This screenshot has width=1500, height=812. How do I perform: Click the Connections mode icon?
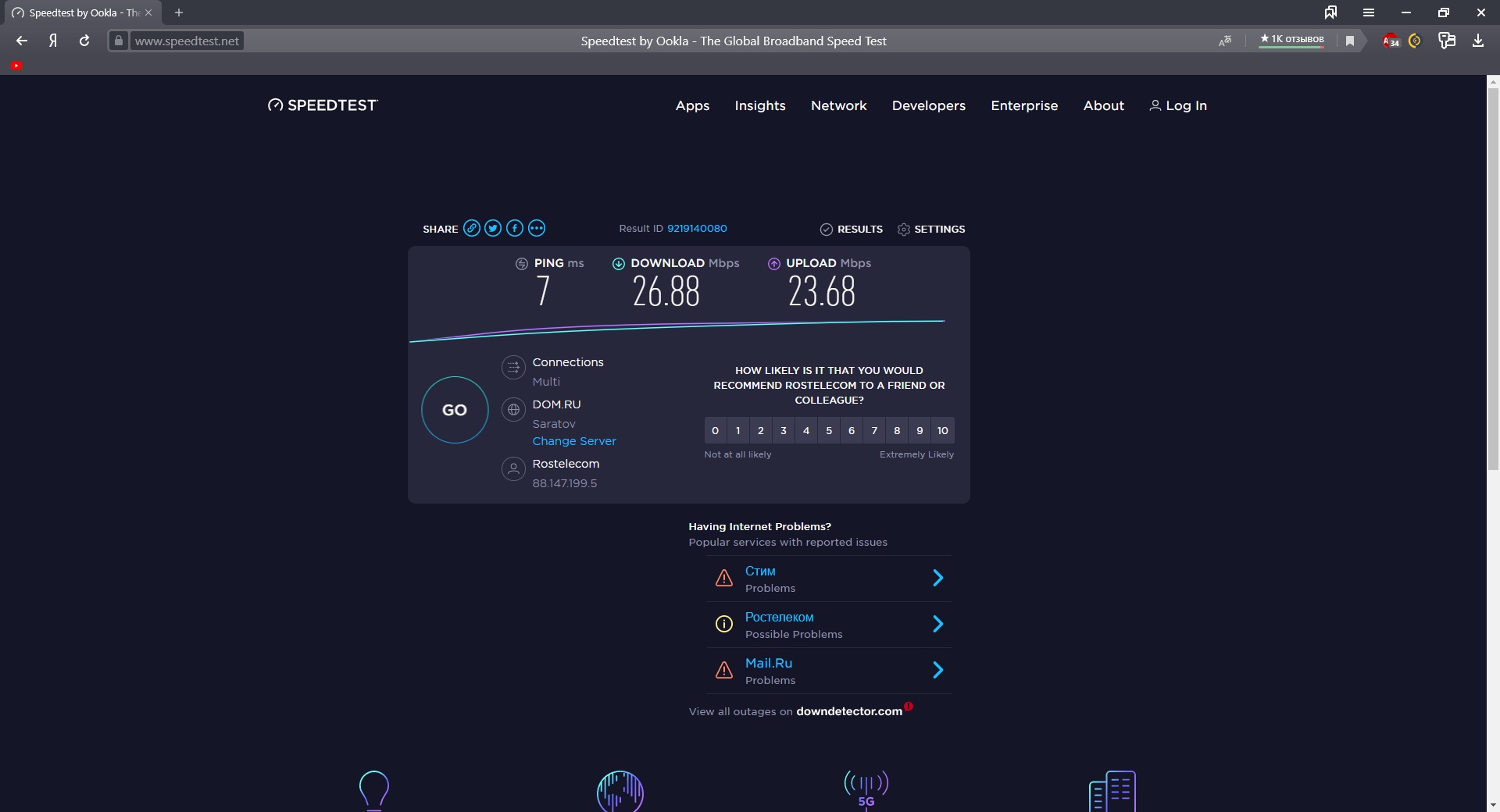point(513,367)
